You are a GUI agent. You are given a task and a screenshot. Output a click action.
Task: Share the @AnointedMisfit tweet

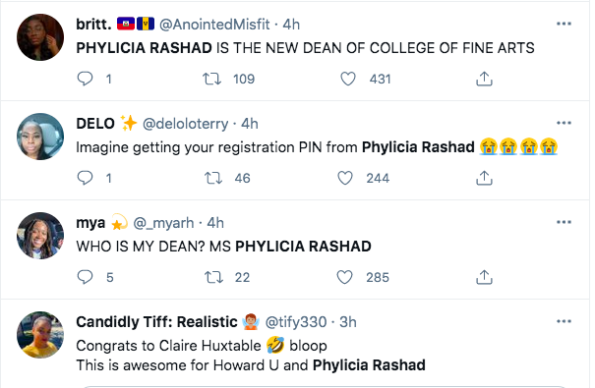(484, 79)
